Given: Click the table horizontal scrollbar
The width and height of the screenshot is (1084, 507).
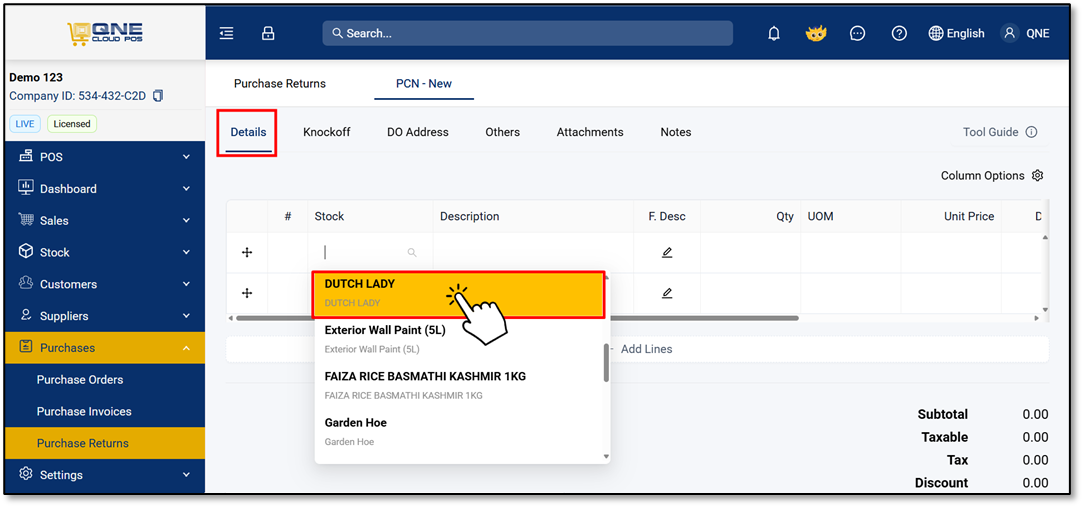Looking at the screenshot, I should [x=517, y=318].
